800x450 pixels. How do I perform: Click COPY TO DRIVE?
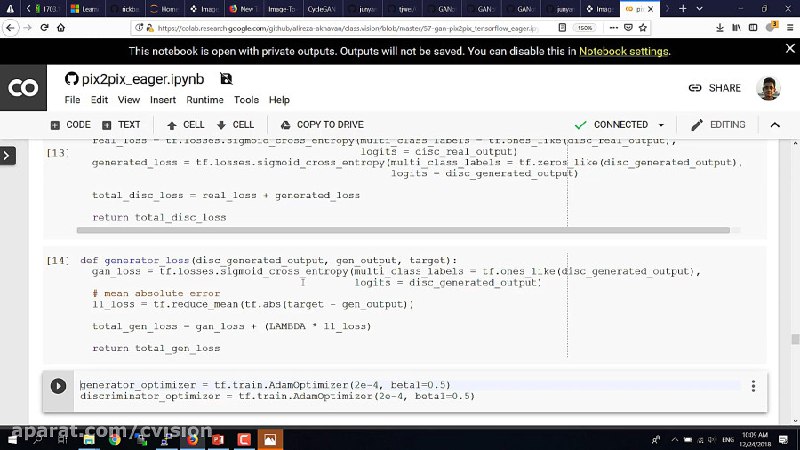(322, 125)
